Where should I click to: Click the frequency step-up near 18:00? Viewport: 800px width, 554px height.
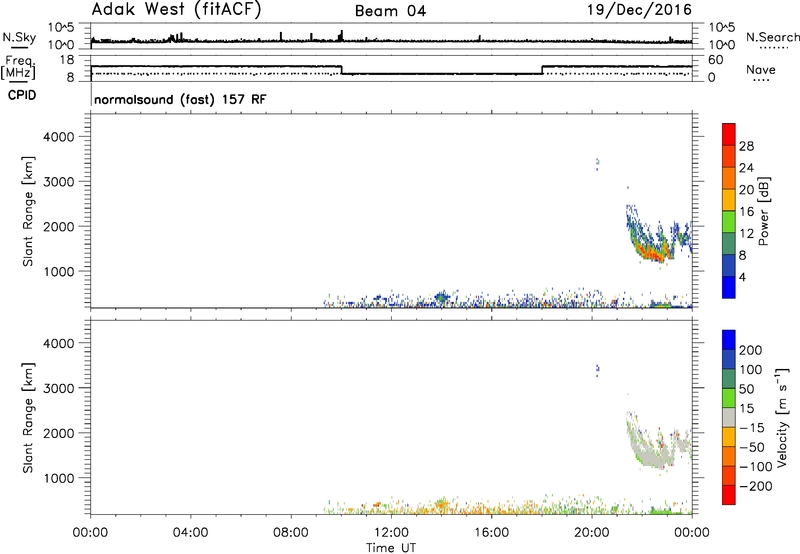(x=542, y=70)
